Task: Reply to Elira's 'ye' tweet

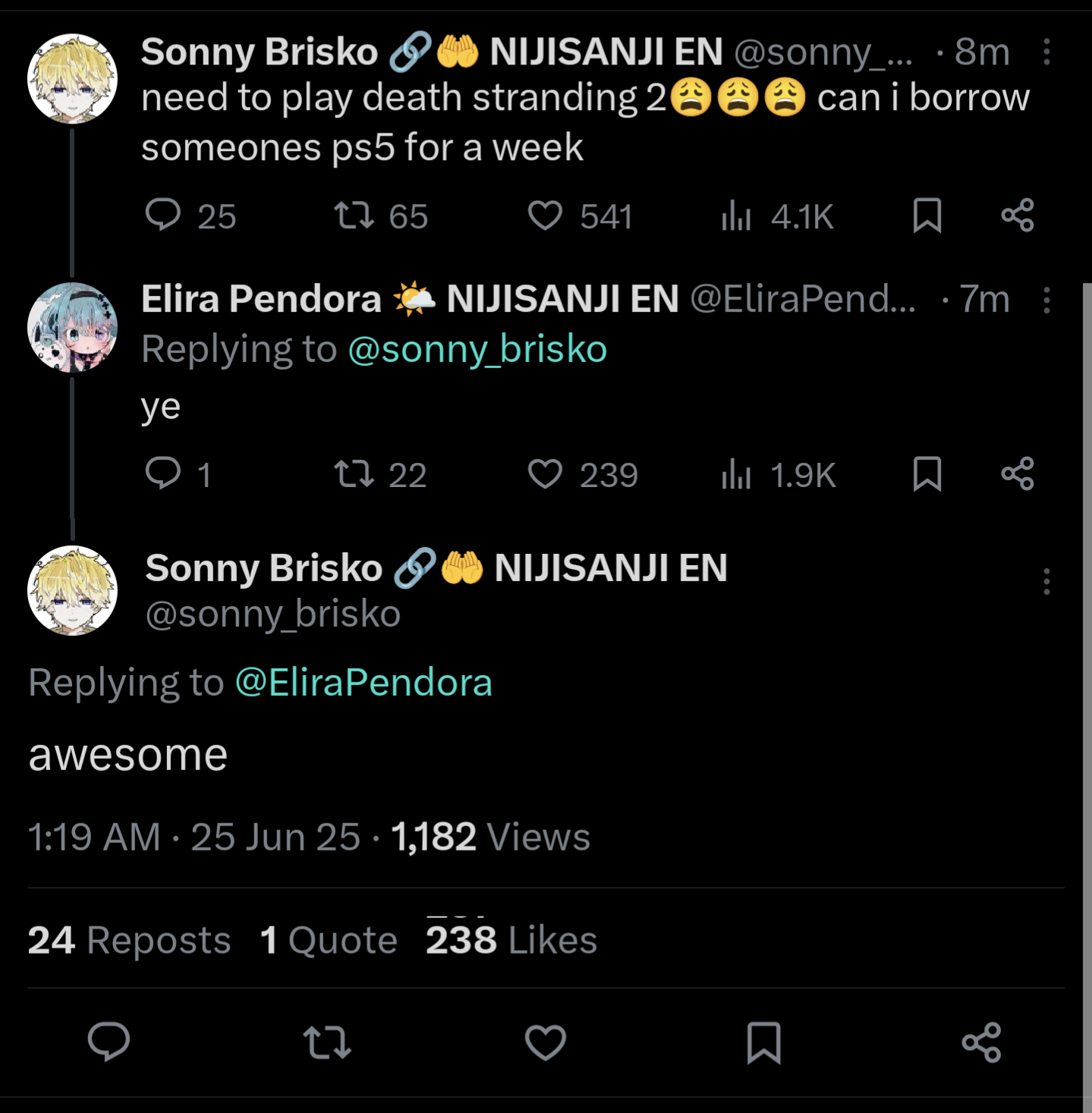Action: 163,473
